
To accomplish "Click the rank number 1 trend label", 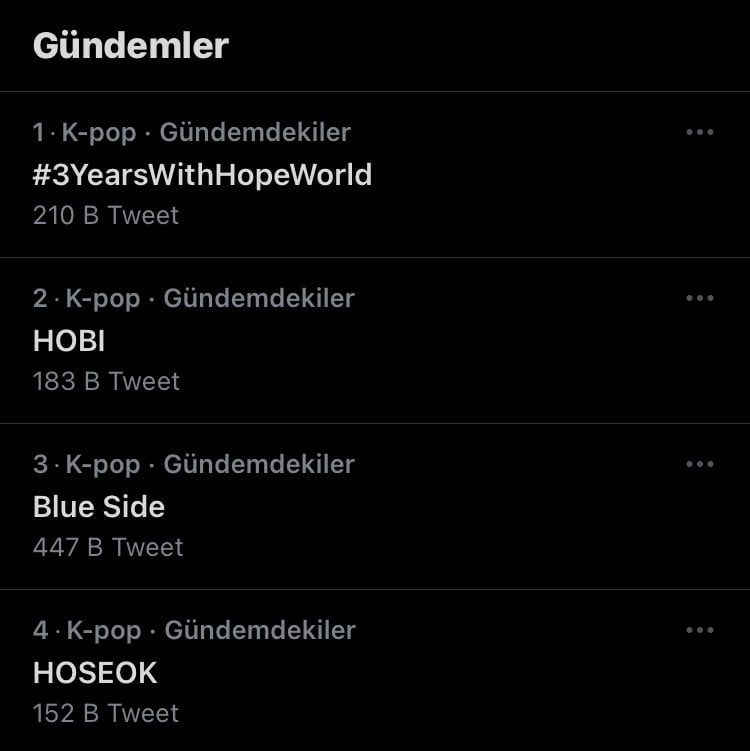I will coord(39,132).
